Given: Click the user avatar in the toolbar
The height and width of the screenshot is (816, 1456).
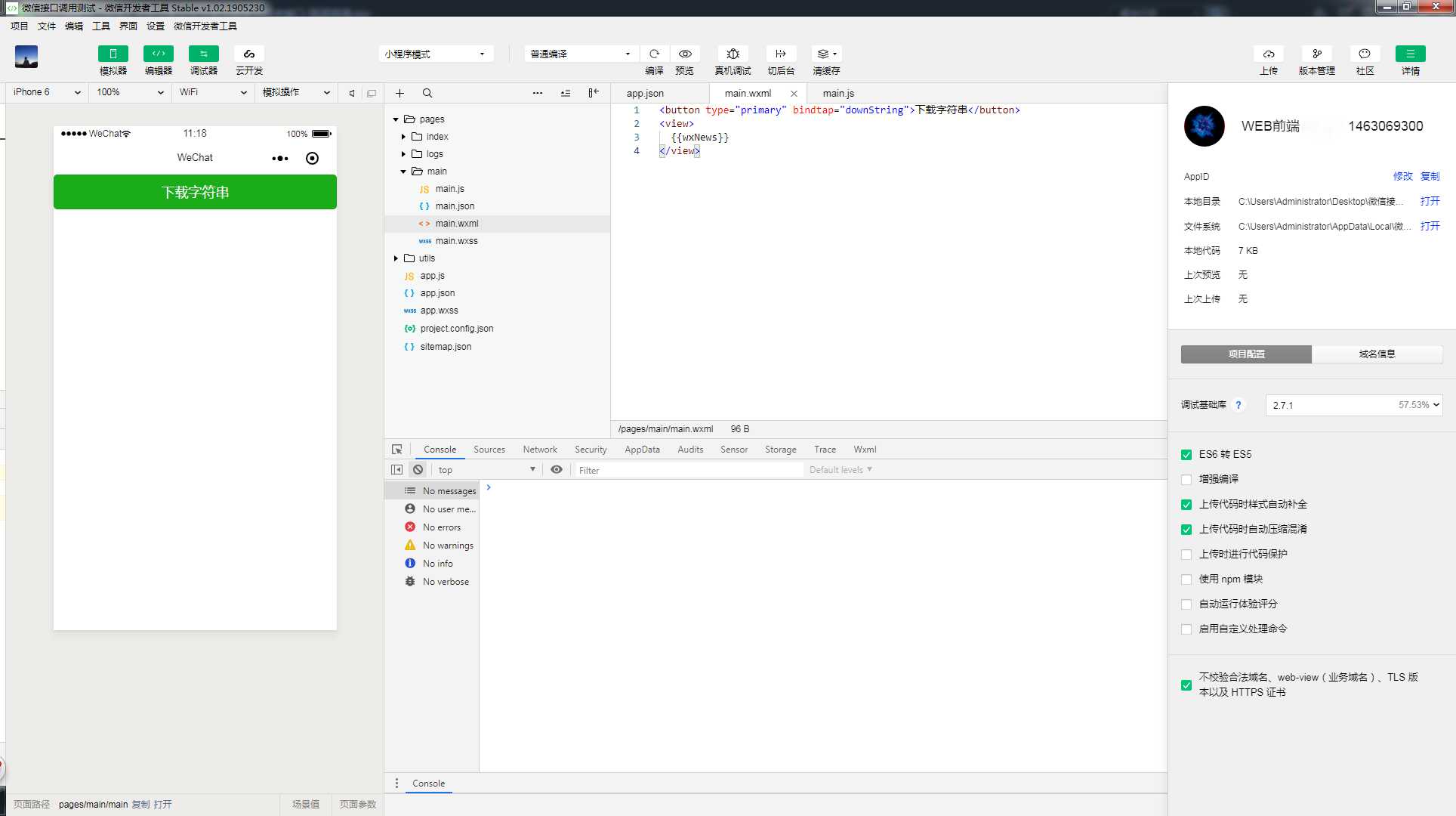Looking at the screenshot, I should click(26, 57).
